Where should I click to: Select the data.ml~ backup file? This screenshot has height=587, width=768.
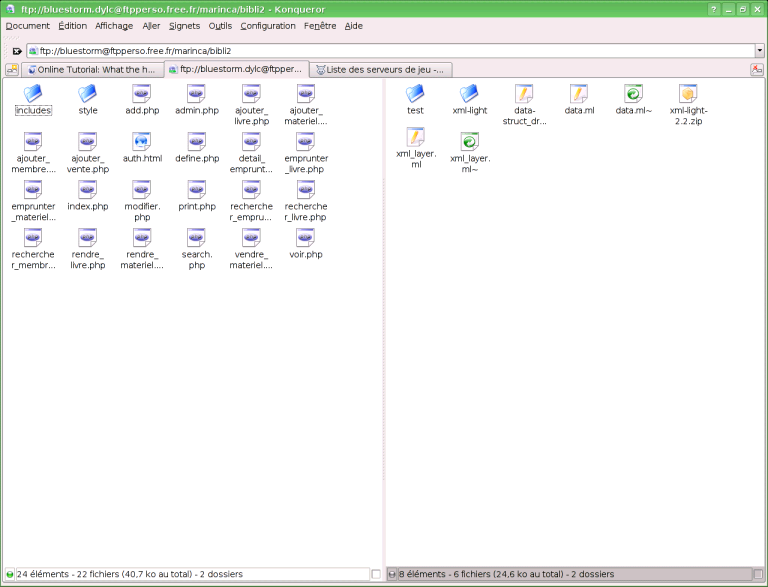(633, 94)
